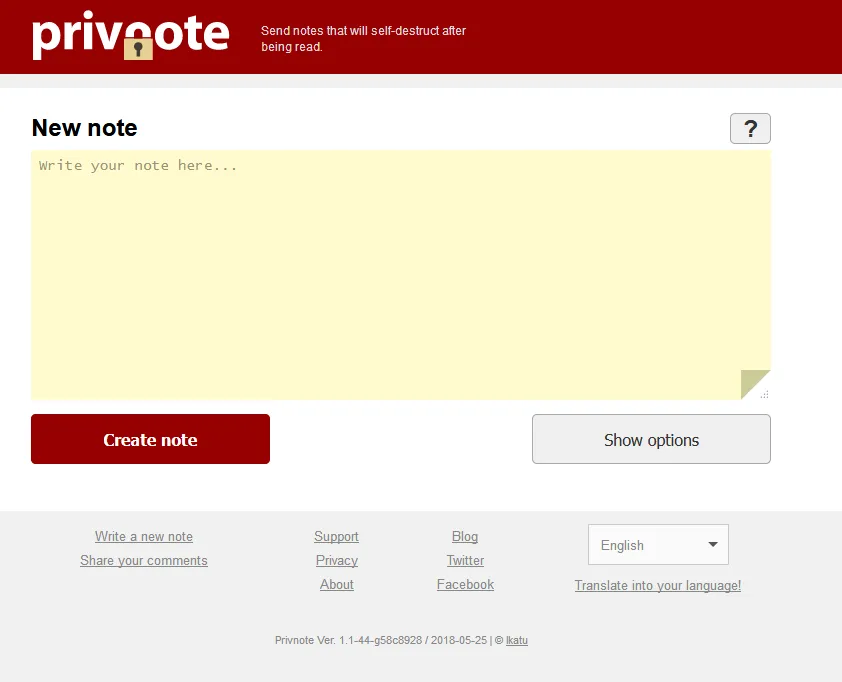Click Translate into your language link

(x=658, y=585)
